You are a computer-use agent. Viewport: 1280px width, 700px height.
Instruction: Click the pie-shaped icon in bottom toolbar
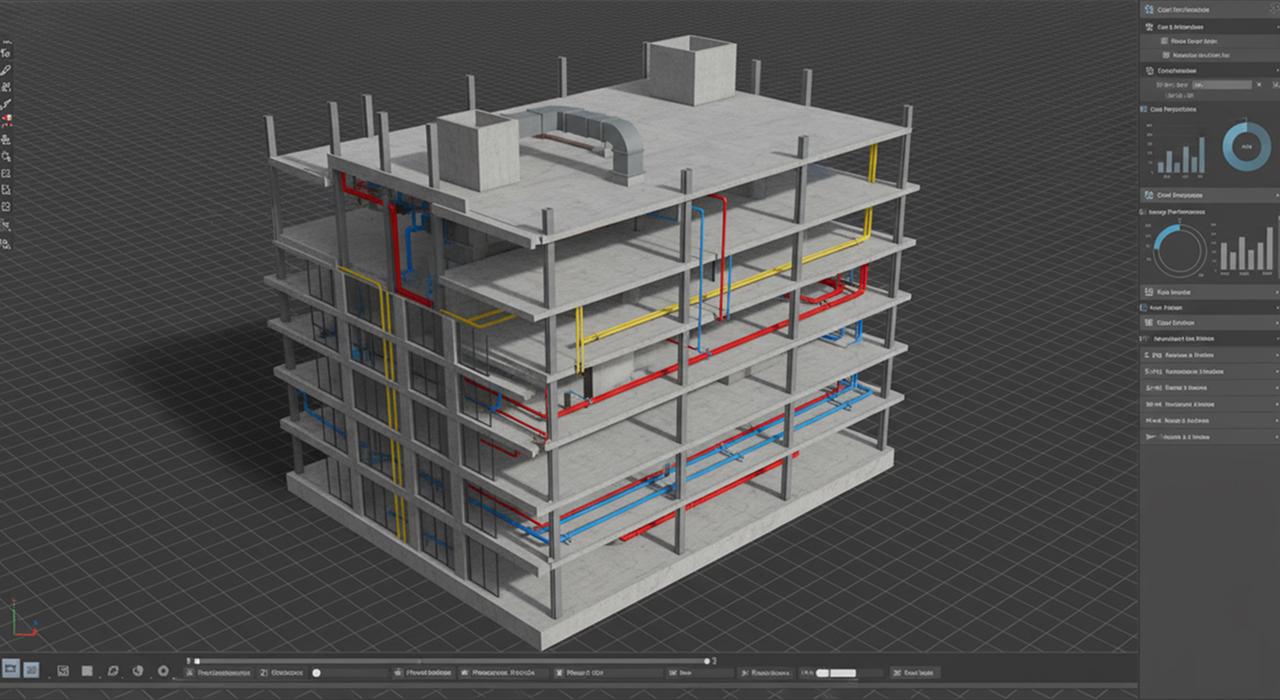[138, 671]
